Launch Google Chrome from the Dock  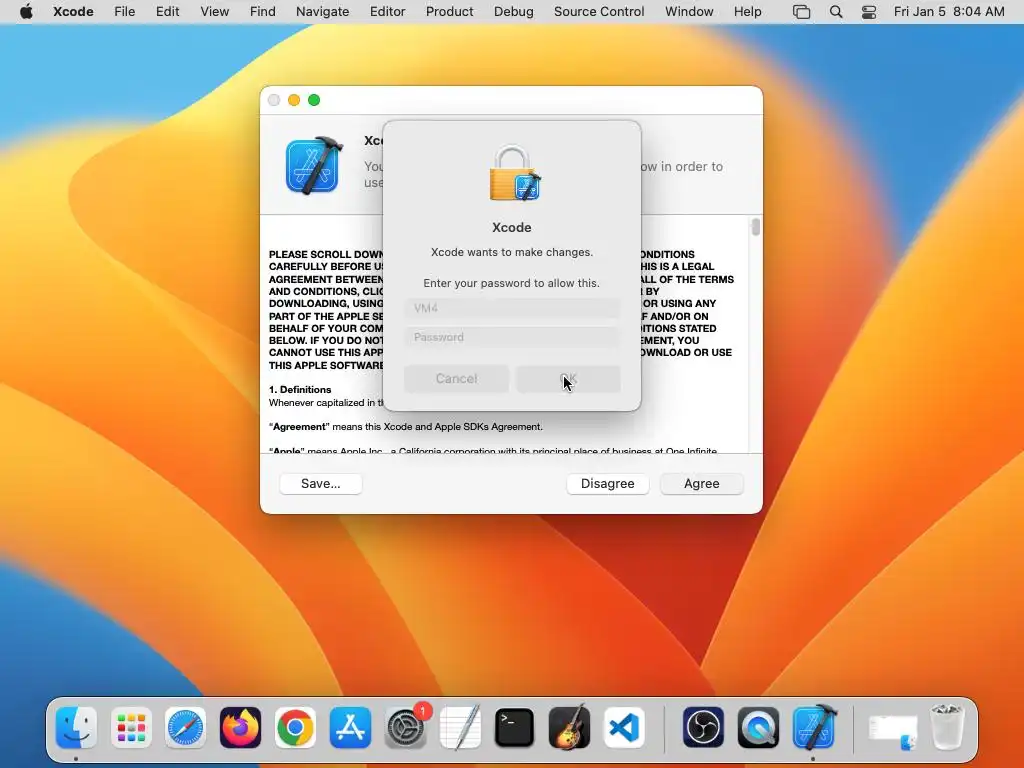[295, 727]
